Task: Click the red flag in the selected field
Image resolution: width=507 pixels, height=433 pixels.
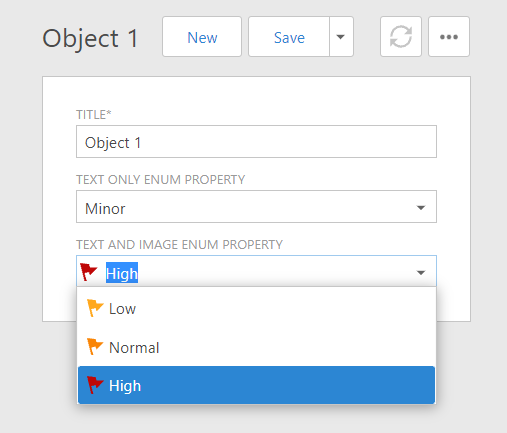Action: (89, 272)
